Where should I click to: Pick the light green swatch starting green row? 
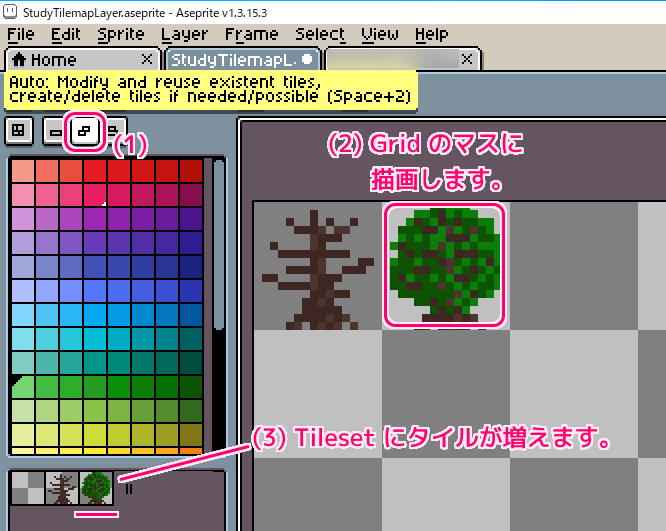pos(23,387)
